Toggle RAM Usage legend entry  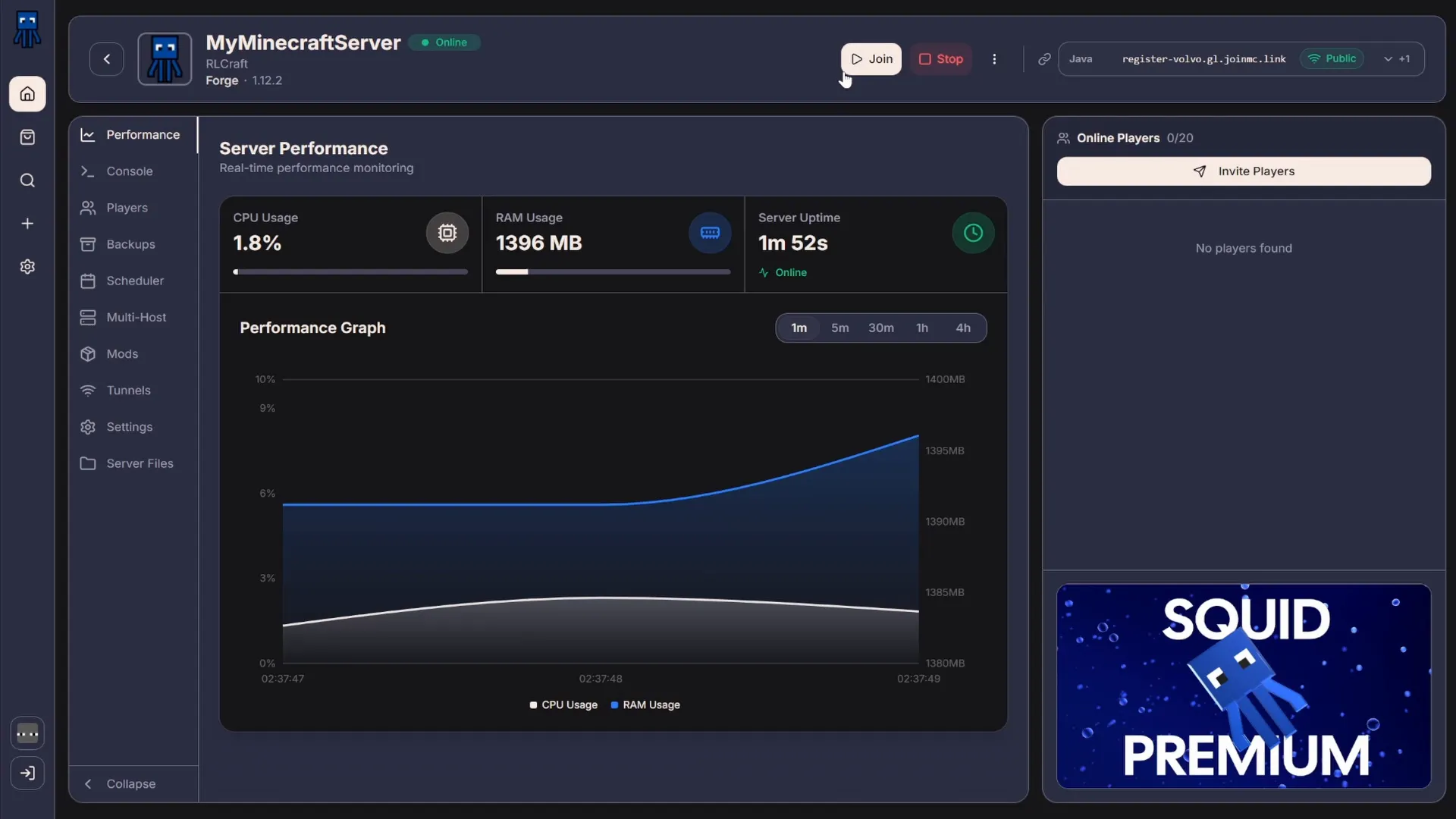[x=645, y=705]
